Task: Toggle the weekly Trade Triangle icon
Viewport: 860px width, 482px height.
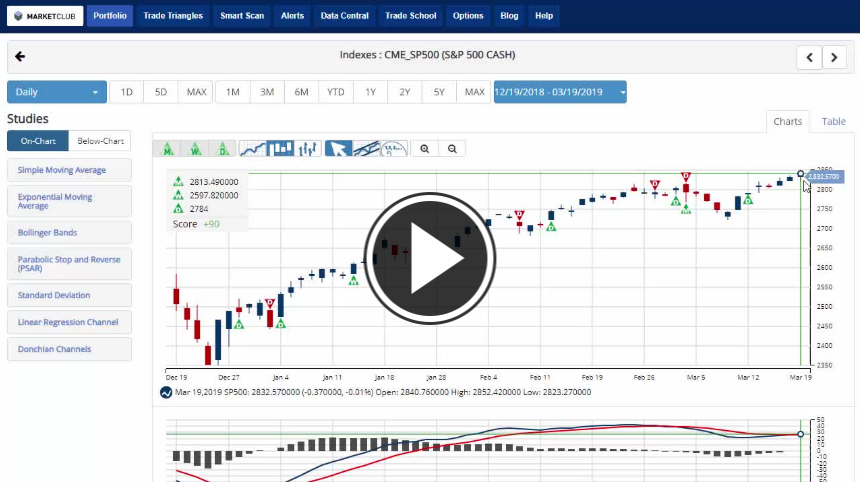Action: point(195,149)
